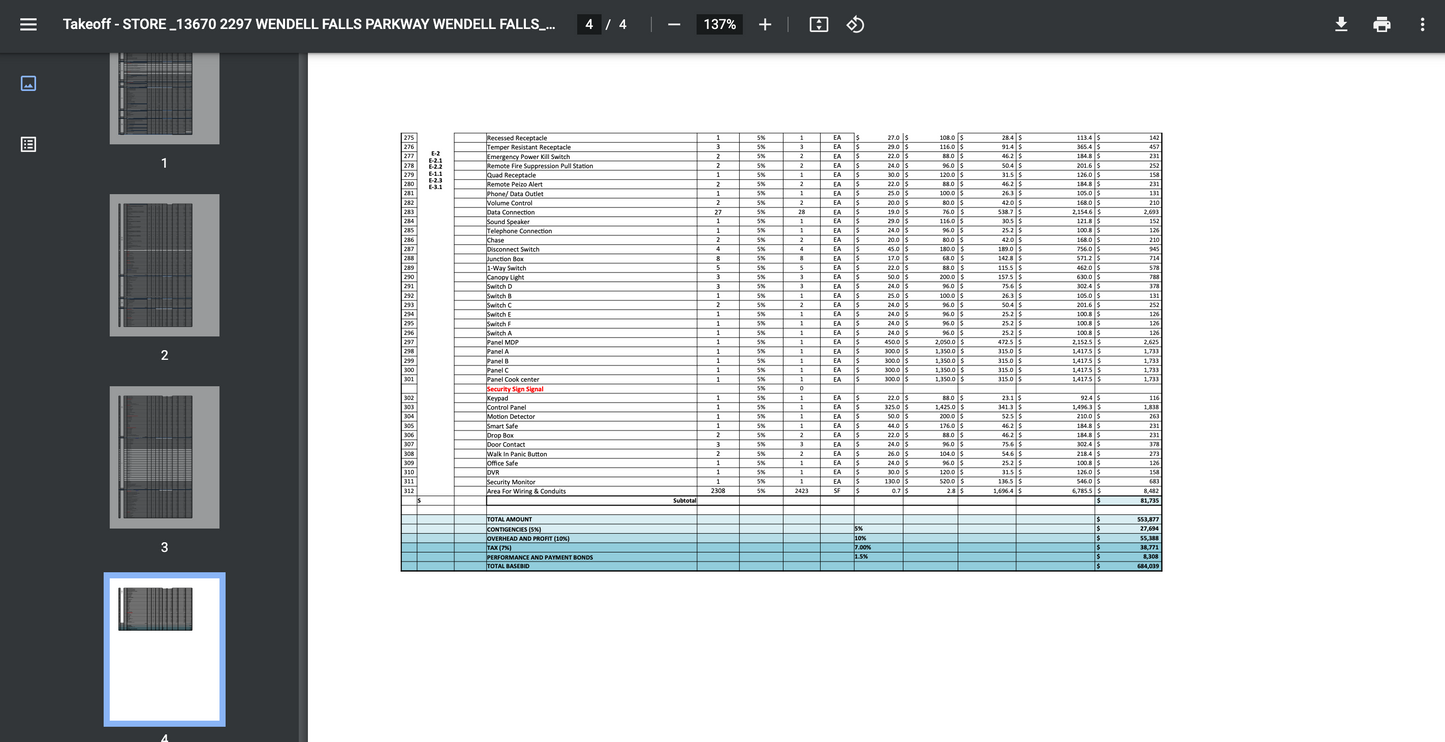Select the page 3 thumbnail
This screenshot has height=742, width=1445.
[x=164, y=457]
